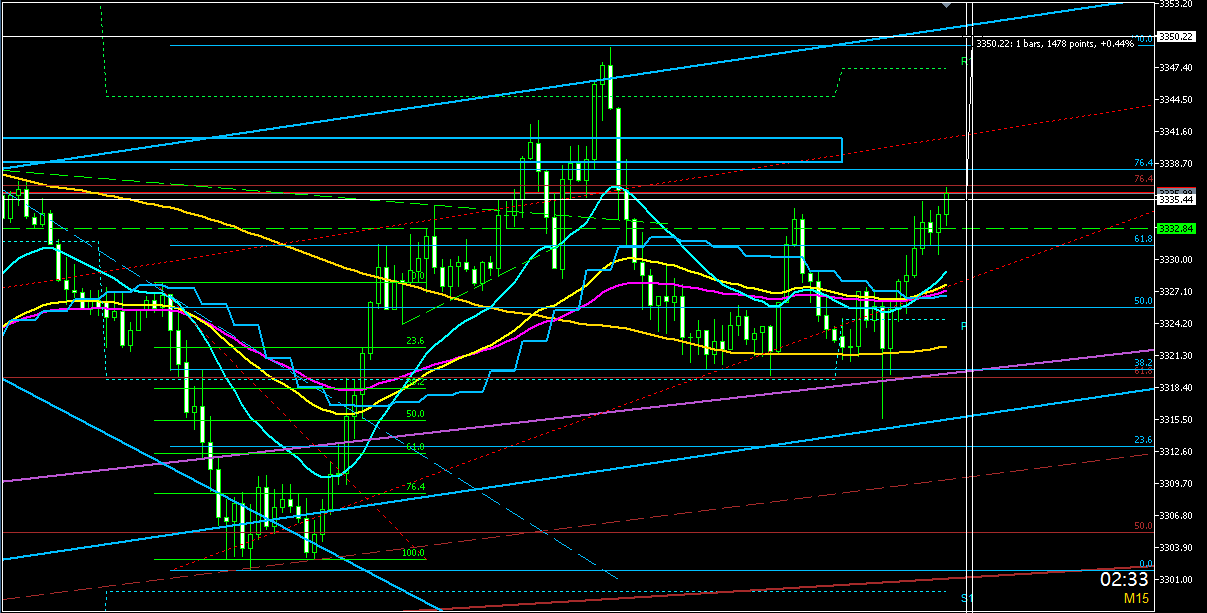
Task: Click 3341.60 on the price scale
Action: click(1175, 132)
